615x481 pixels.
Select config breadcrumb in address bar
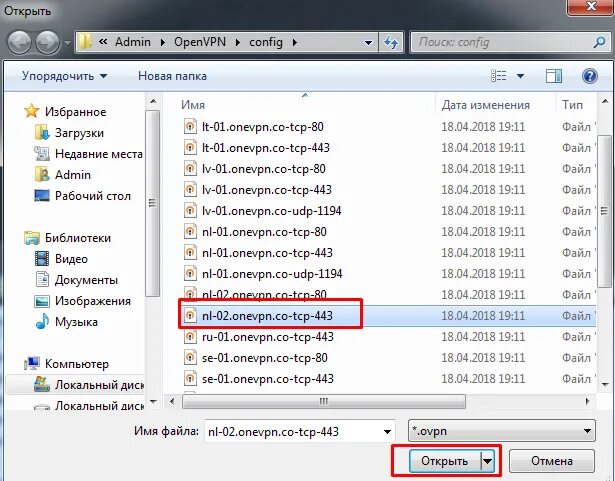[x=266, y=42]
